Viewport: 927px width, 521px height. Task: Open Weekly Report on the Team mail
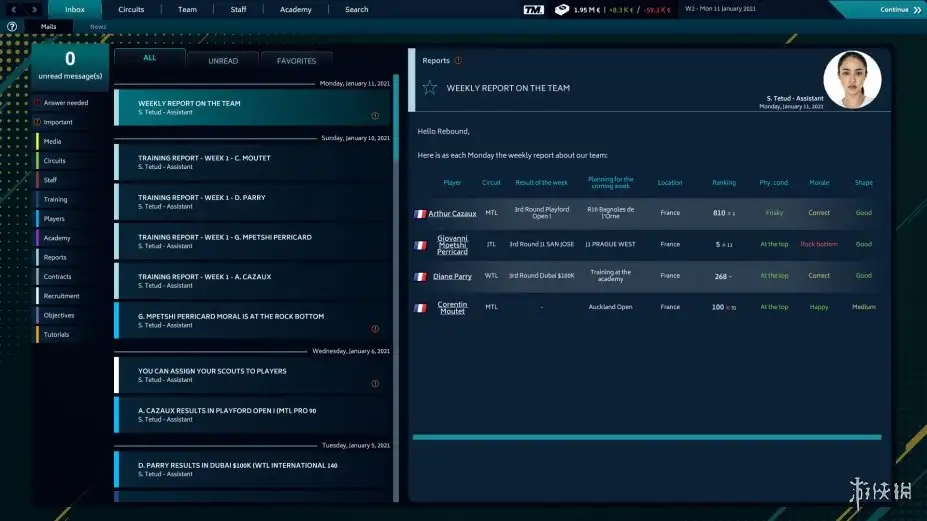coord(253,108)
